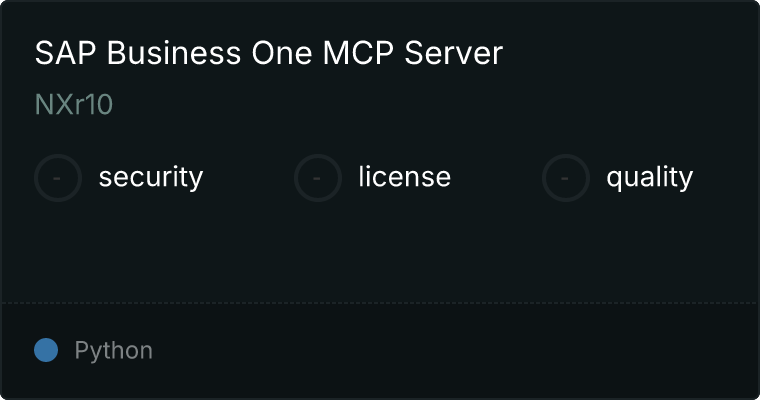Click the dash inside the quality circle
The height and width of the screenshot is (400, 760).
565,178
